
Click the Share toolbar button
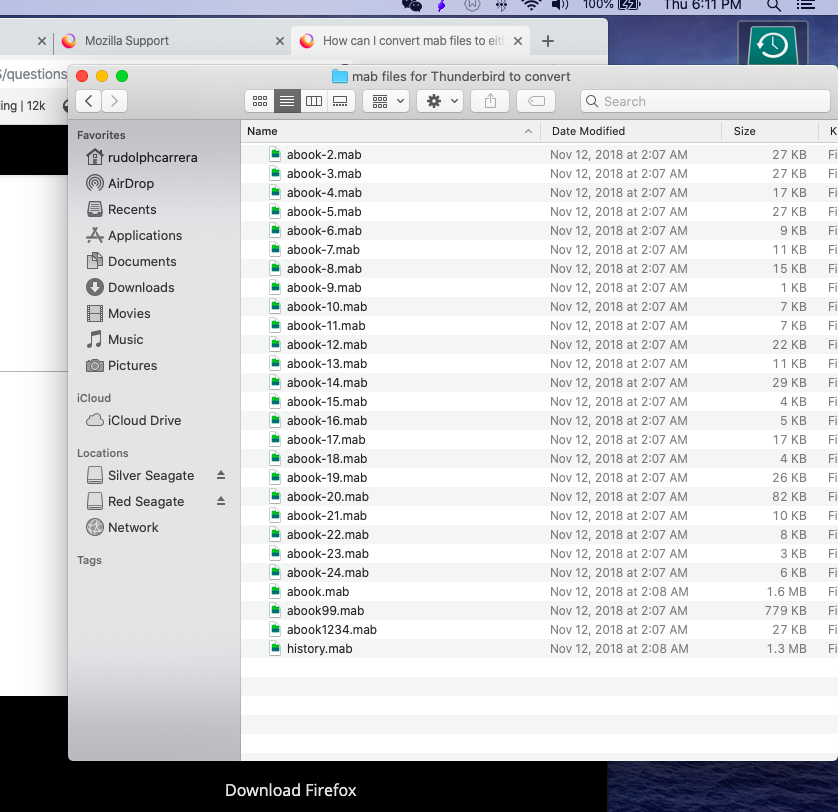point(490,101)
